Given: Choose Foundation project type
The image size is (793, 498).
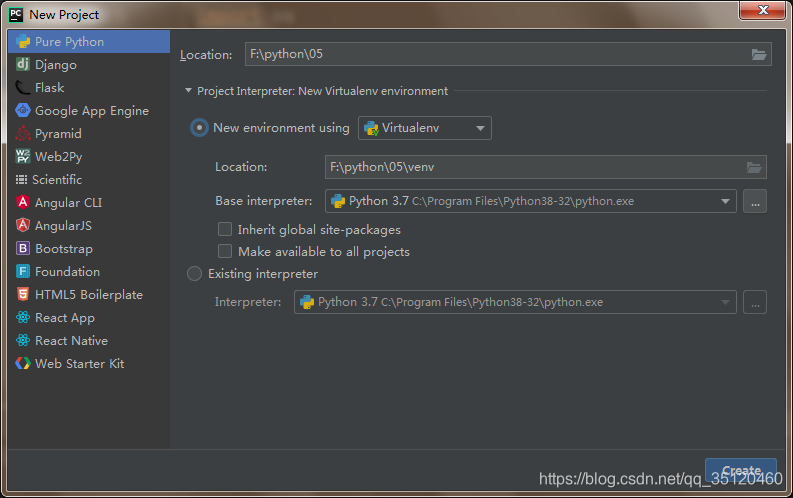Looking at the screenshot, I should tap(89, 271).
